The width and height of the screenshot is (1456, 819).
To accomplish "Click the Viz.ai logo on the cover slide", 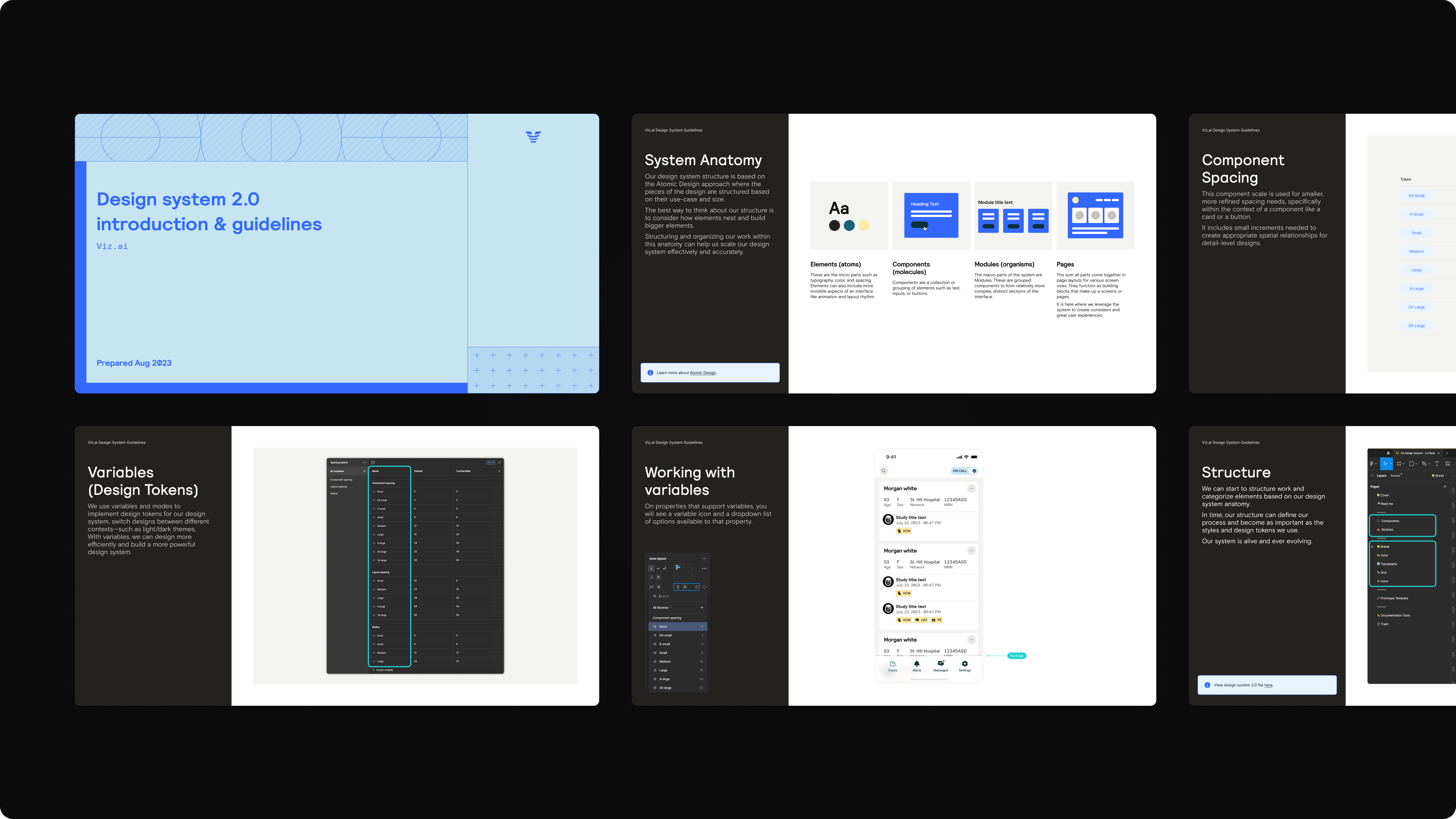I will (533, 136).
